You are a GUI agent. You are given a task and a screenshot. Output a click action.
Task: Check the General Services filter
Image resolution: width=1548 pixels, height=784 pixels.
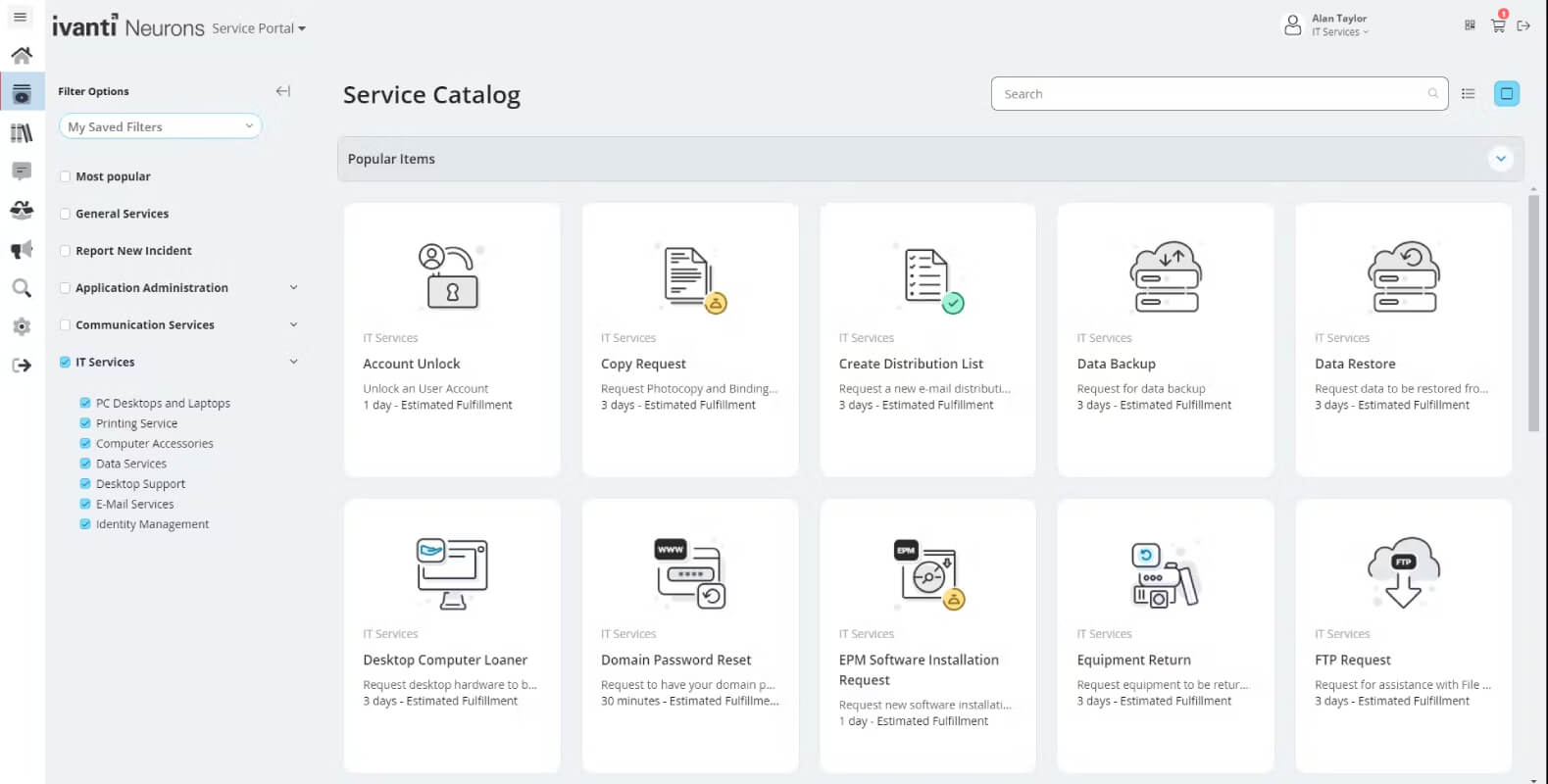coord(65,214)
